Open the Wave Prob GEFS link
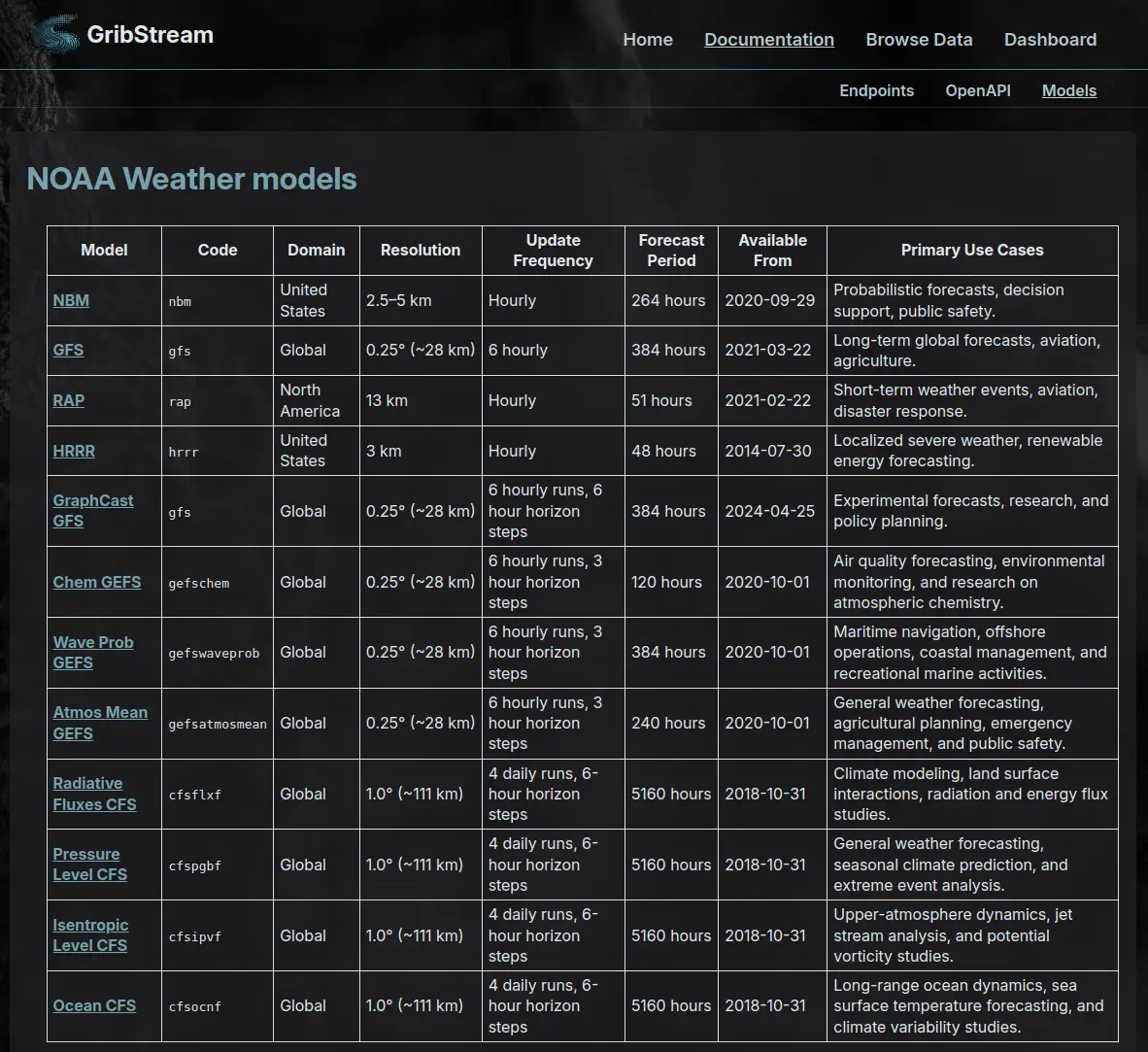 (93, 653)
